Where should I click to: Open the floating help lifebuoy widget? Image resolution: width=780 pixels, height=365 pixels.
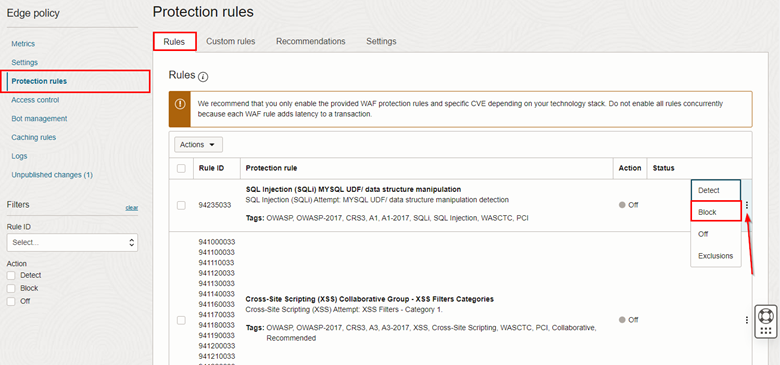tap(766, 315)
